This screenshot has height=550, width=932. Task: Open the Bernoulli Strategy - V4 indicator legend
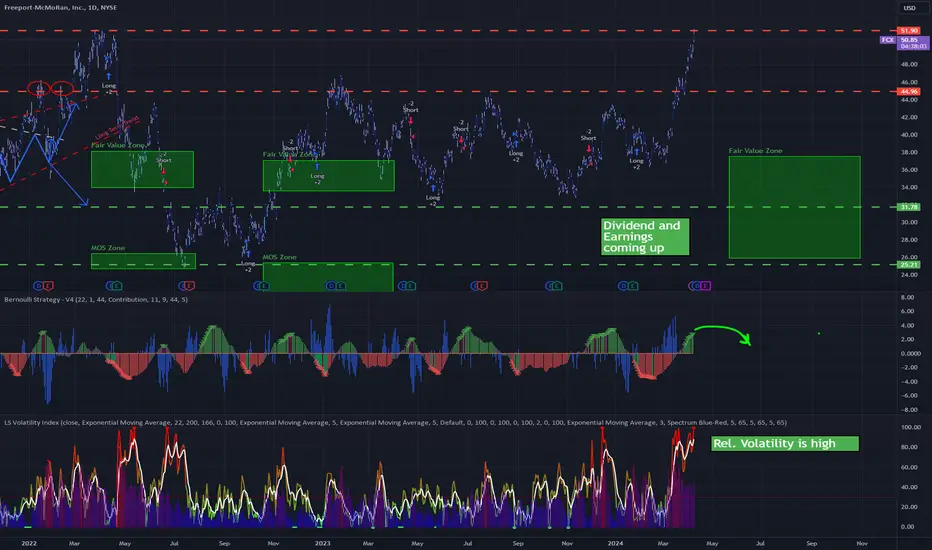96,299
